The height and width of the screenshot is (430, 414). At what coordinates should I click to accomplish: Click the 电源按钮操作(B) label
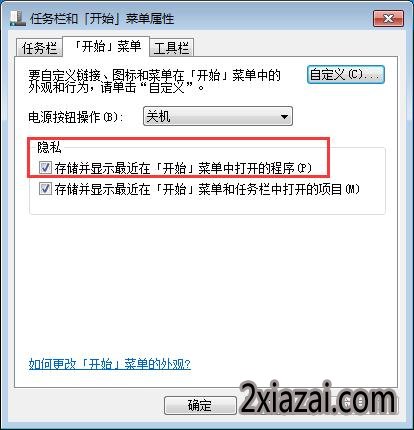click(x=76, y=117)
